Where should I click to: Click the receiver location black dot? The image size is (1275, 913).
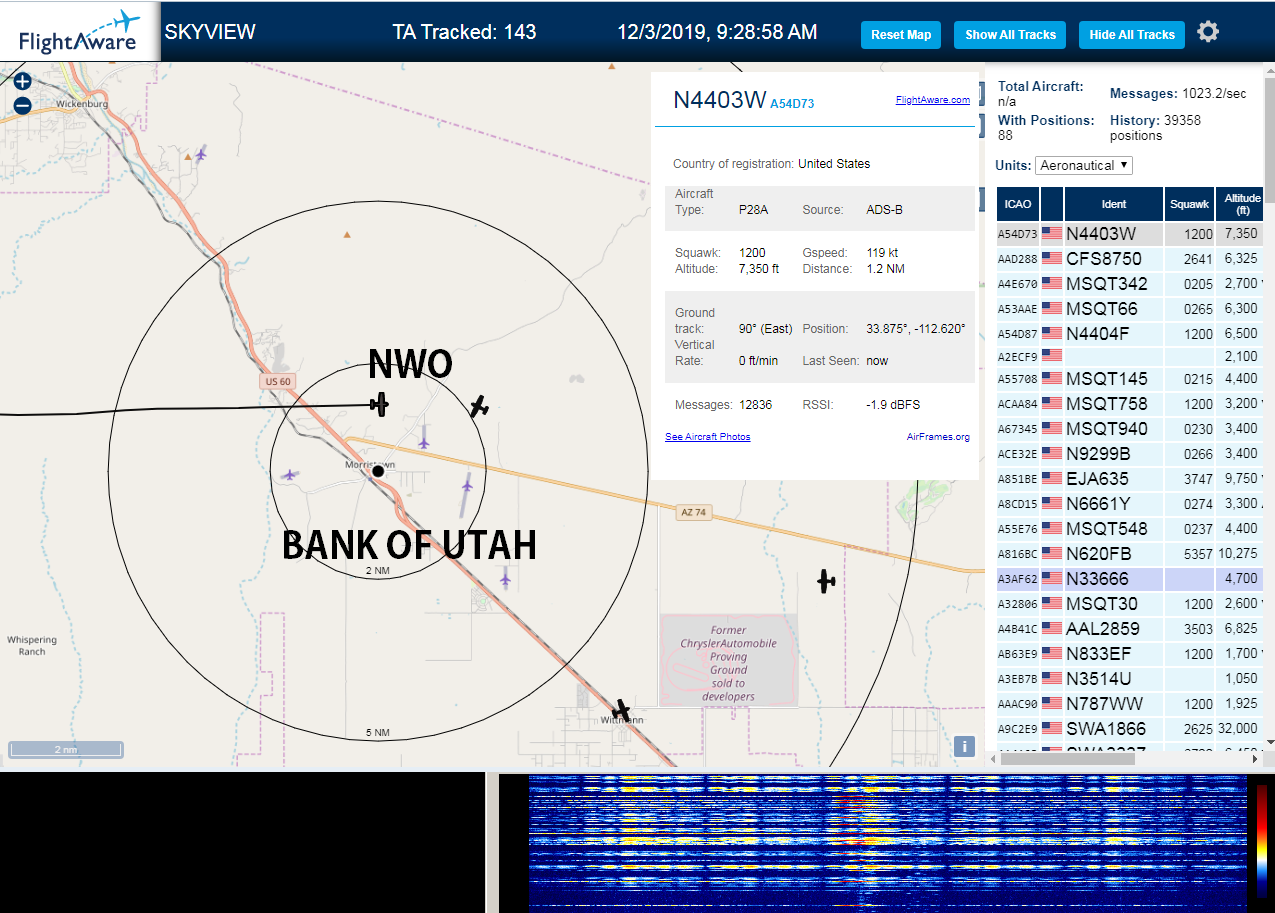[x=378, y=471]
